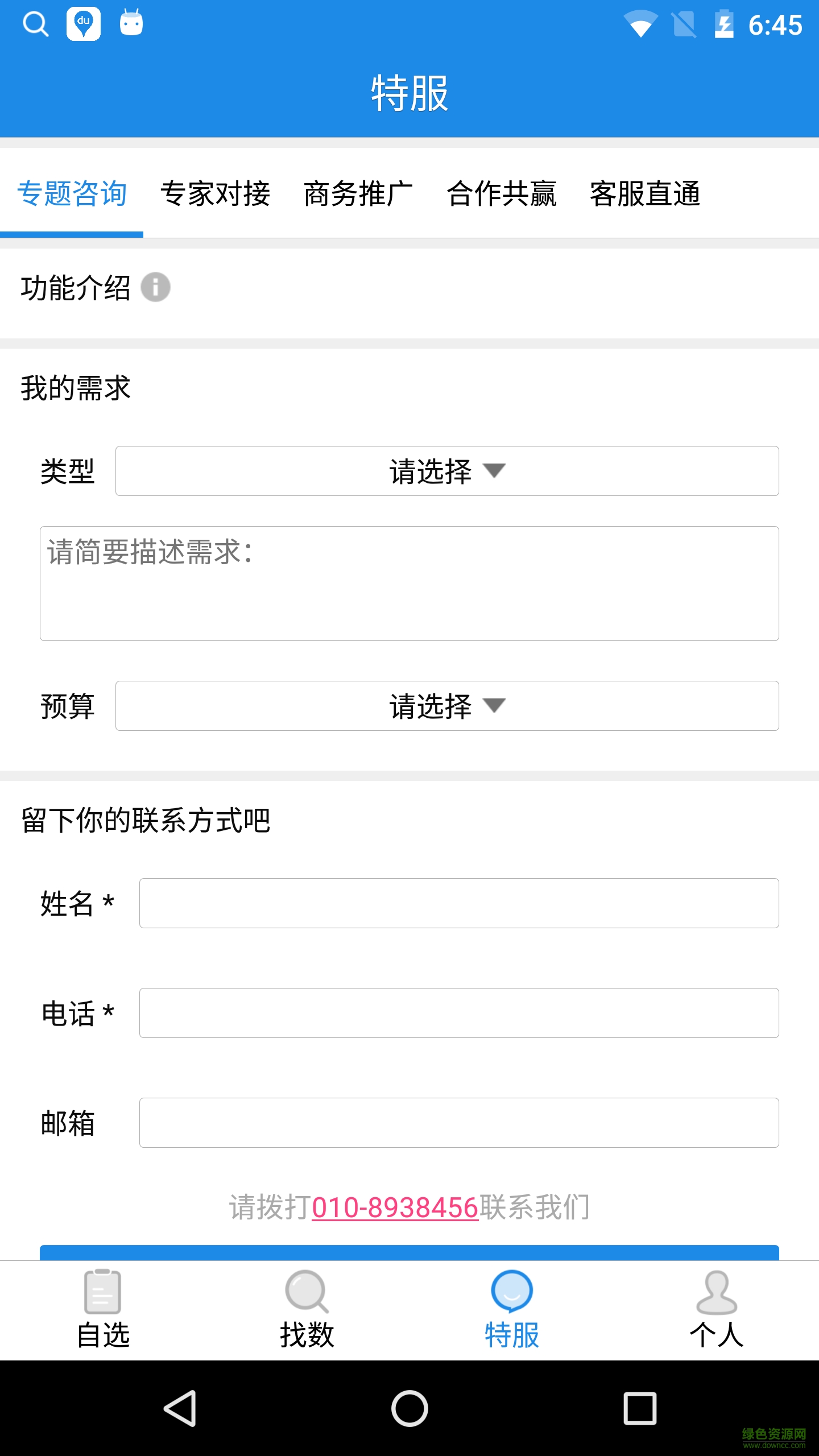
Task: Tap the search icon in status bar
Action: [x=35, y=24]
